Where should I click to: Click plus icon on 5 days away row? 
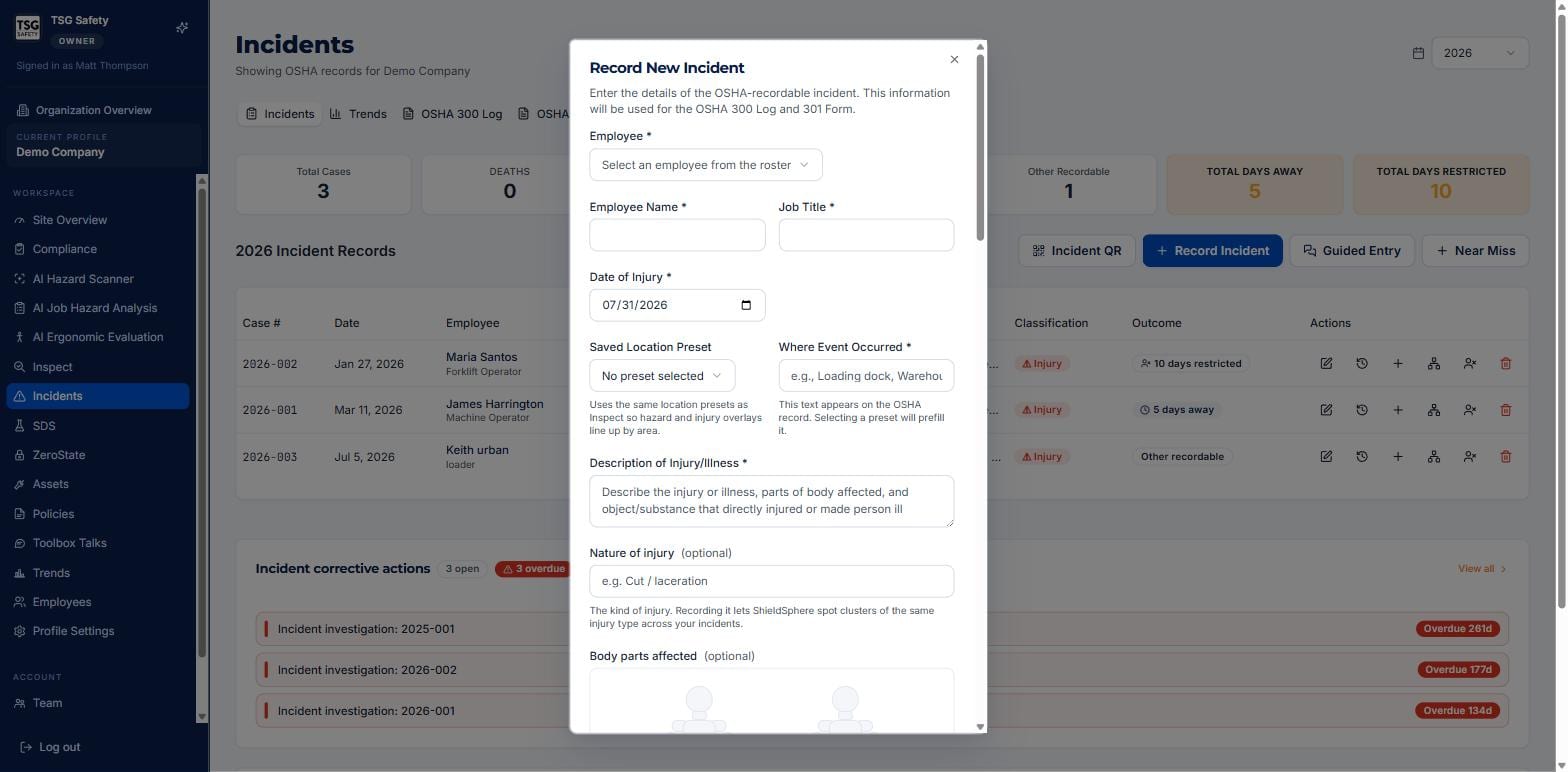(x=1398, y=410)
